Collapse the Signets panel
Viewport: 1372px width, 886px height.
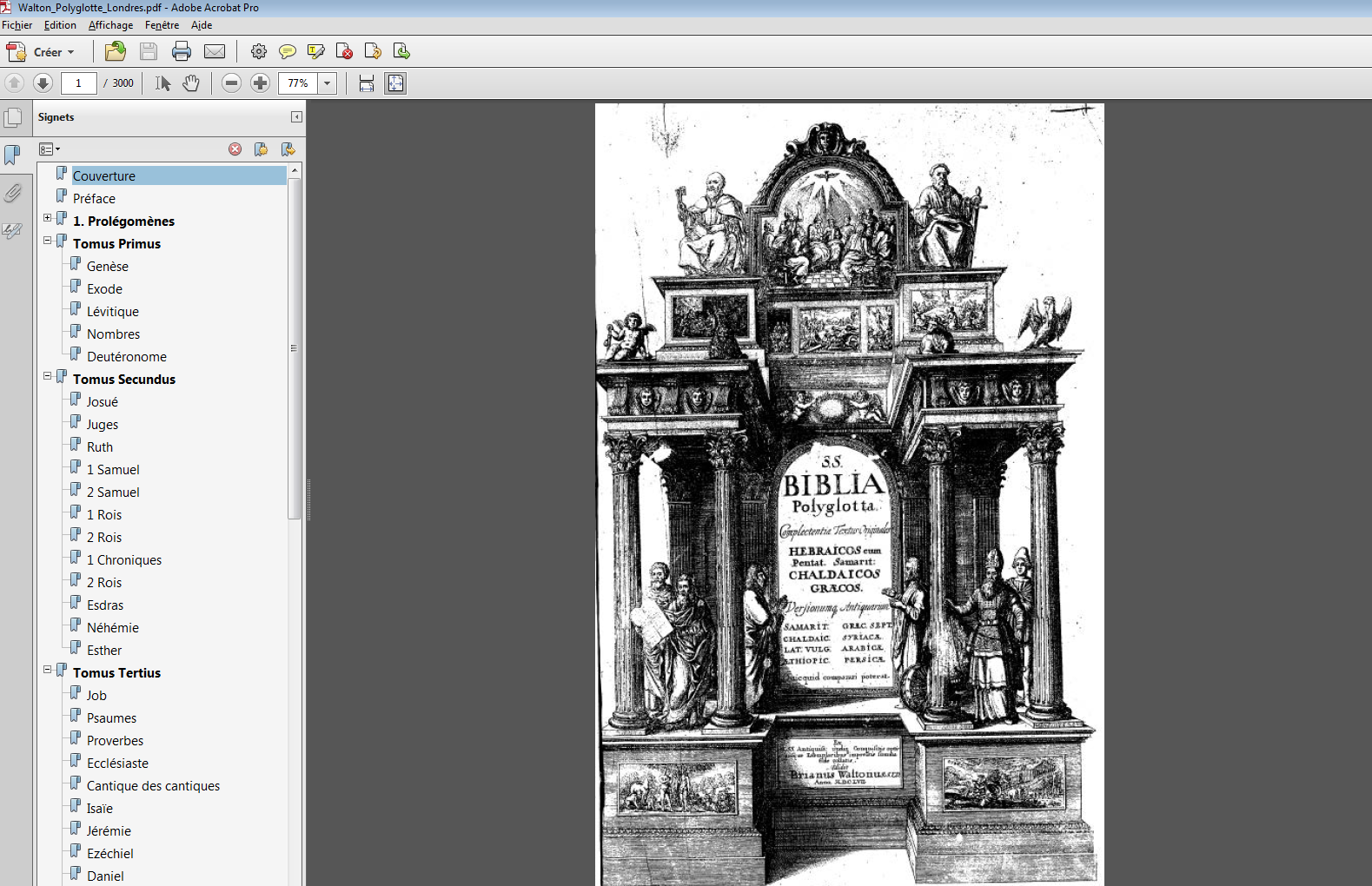coord(296,117)
